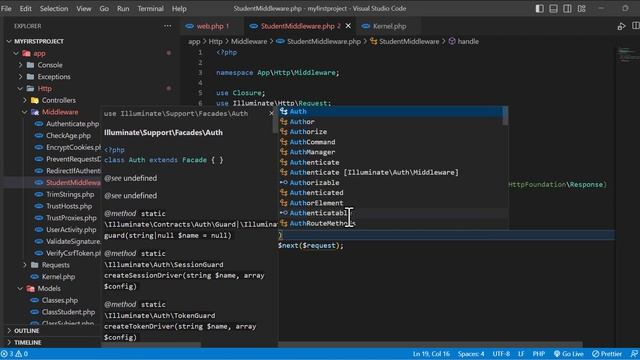Toggle panel layout icon in title bar

coord(553,9)
